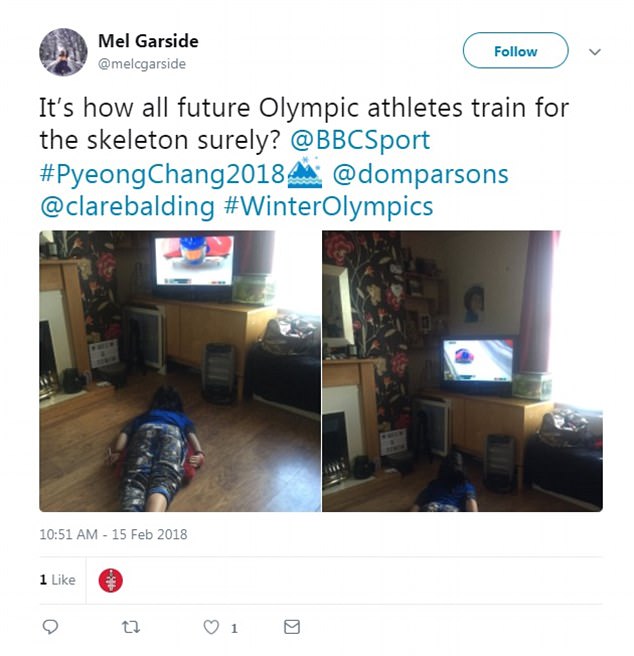The image size is (634, 656).
Task: Browse the #WinterOlympics hashtag
Action: [328, 206]
